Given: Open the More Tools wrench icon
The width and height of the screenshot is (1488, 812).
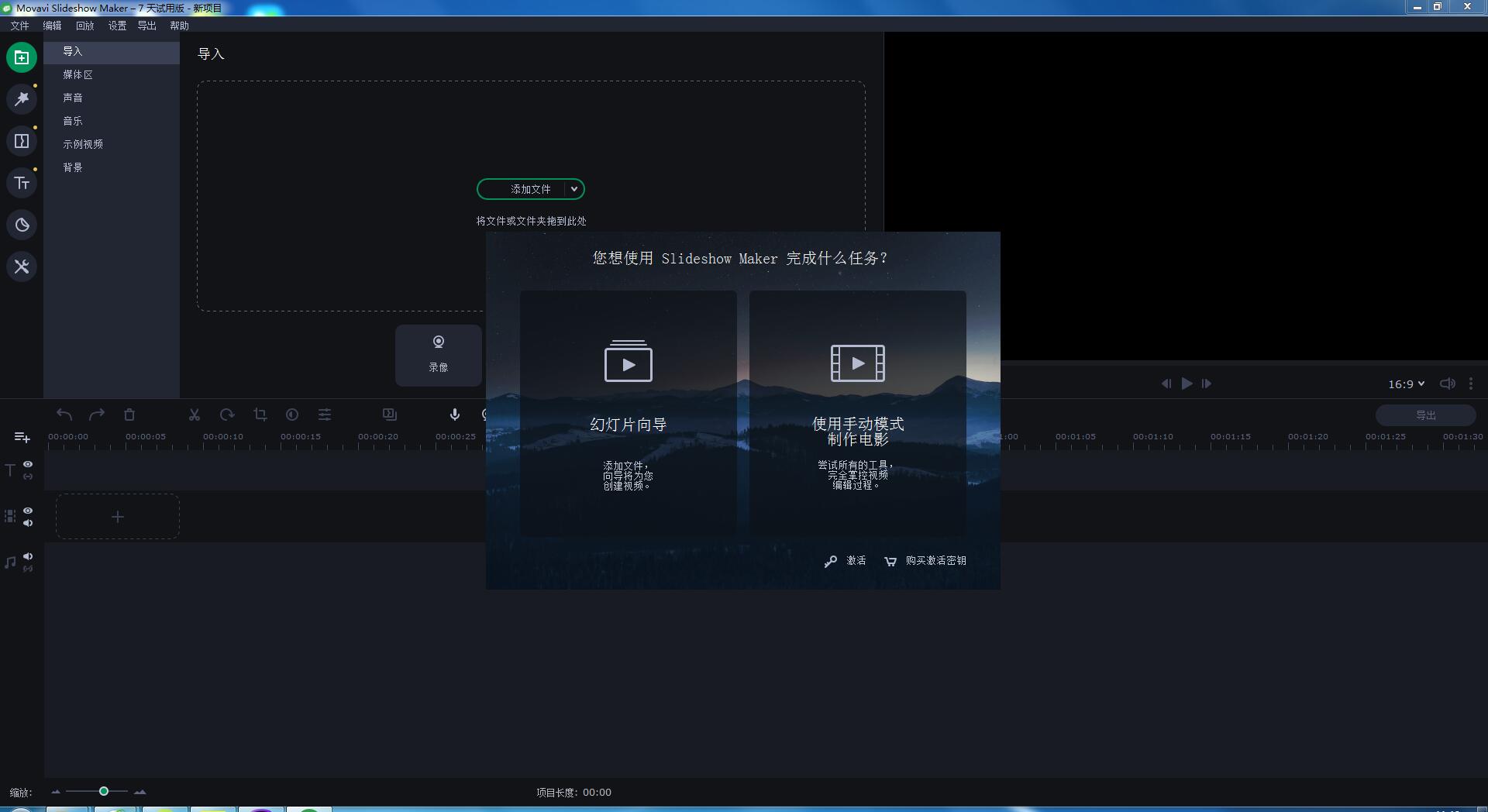Looking at the screenshot, I should (x=22, y=267).
